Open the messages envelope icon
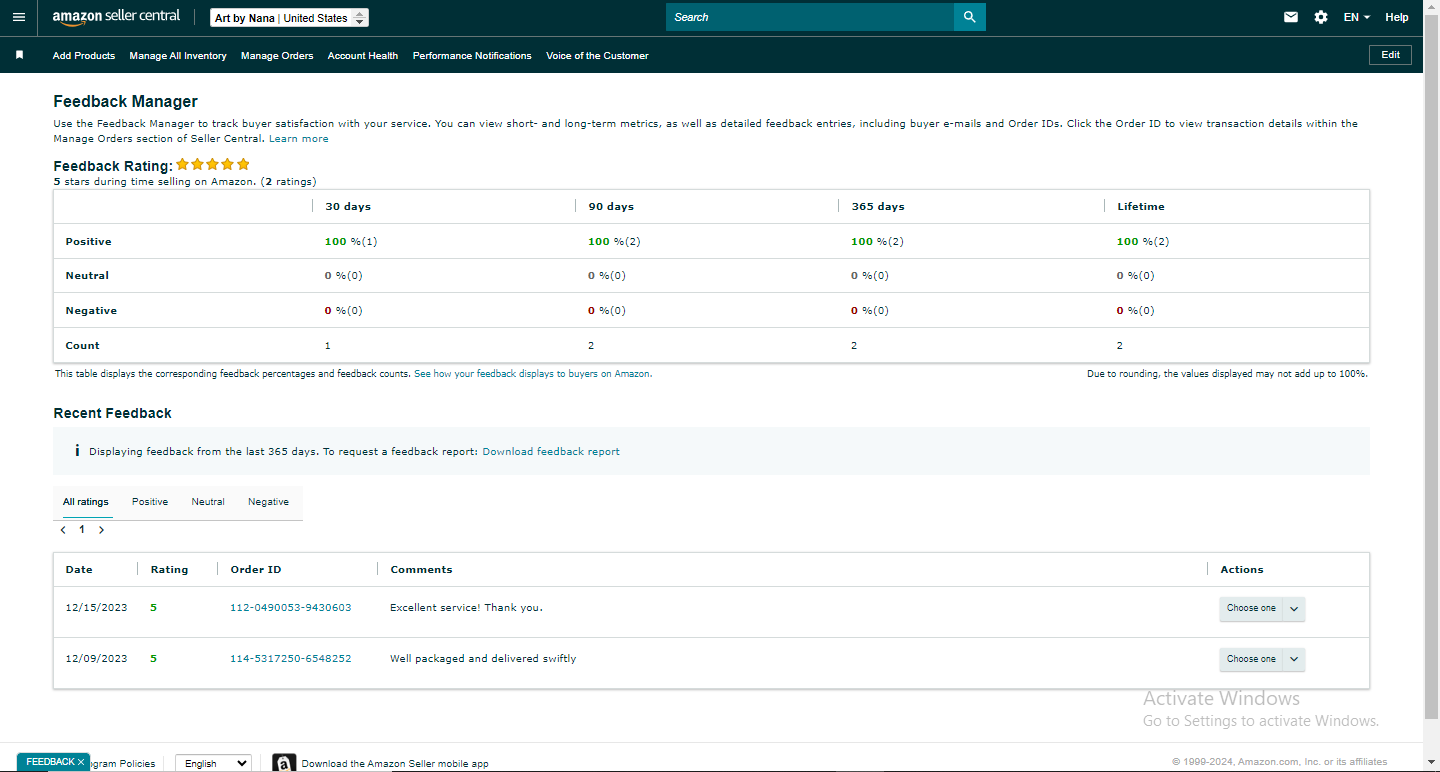Viewport: 1440px width, 772px height. [x=1291, y=17]
